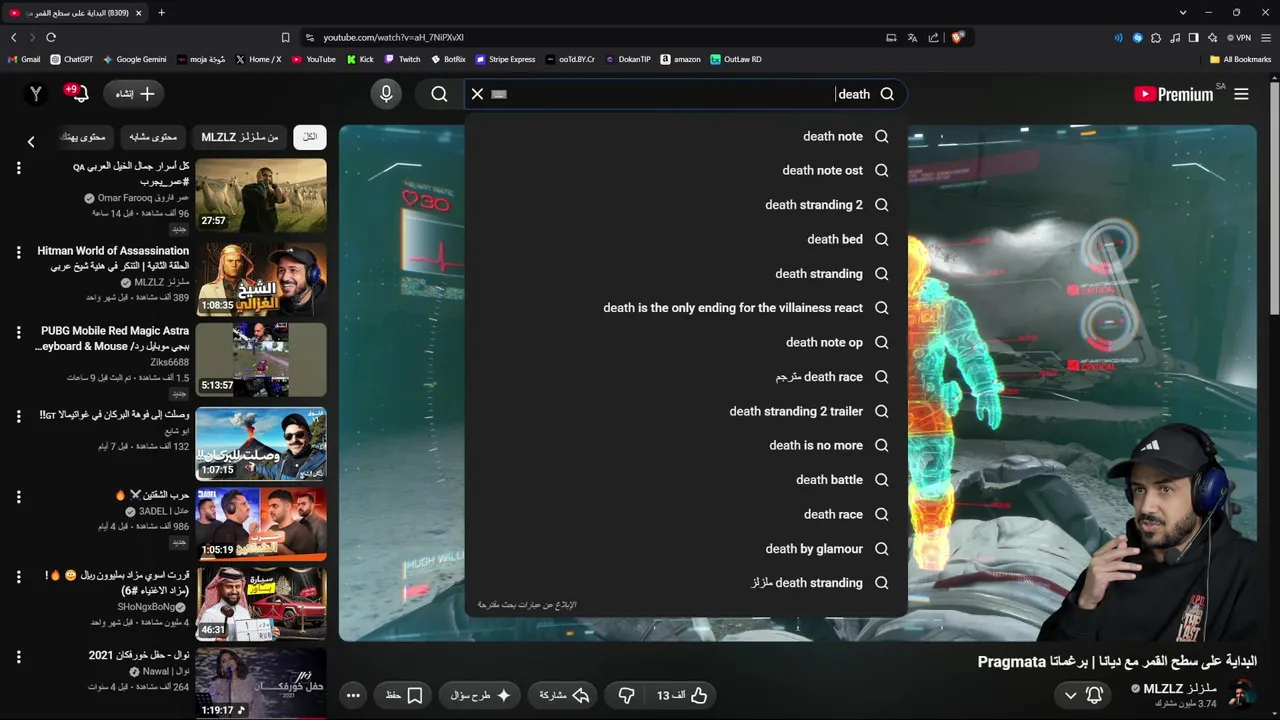The image size is (1280, 720).
Task: Open MLZLZ channel avatar below video
Action: pyautogui.click(x=1241, y=694)
